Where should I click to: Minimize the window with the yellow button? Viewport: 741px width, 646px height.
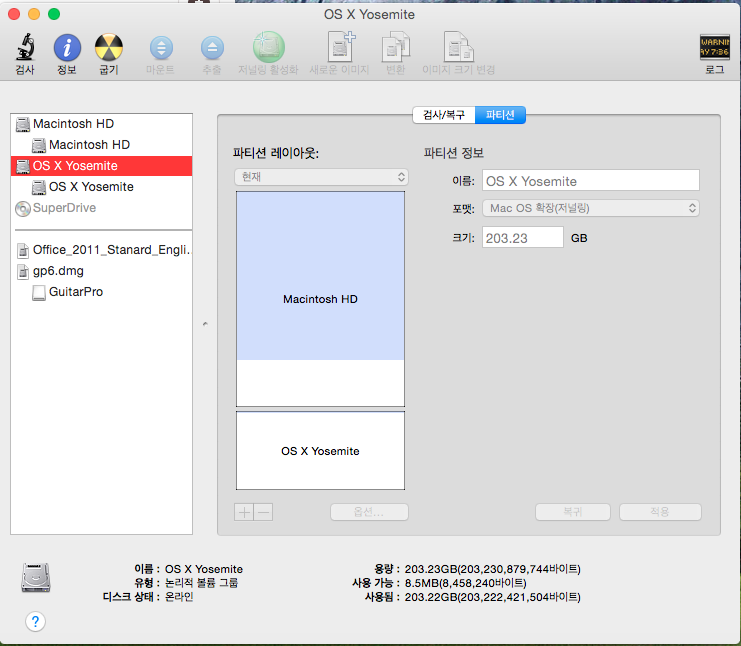[x=34, y=14]
